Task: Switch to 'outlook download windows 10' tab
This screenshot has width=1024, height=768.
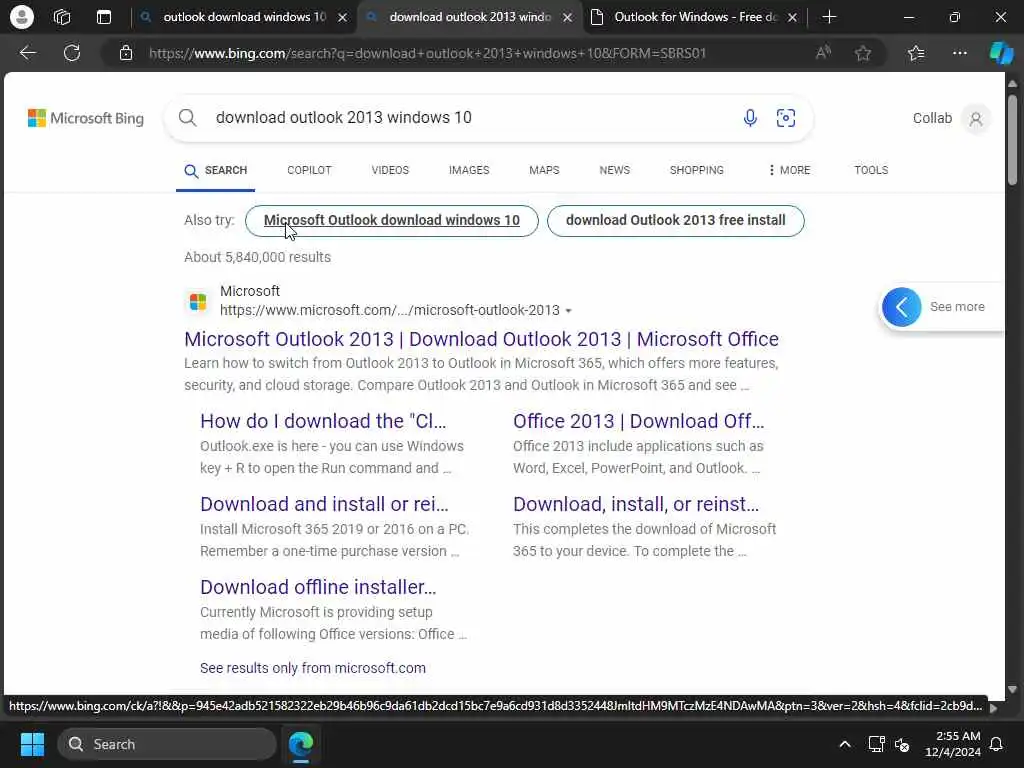Action: pyautogui.click(x=244, y=17)
